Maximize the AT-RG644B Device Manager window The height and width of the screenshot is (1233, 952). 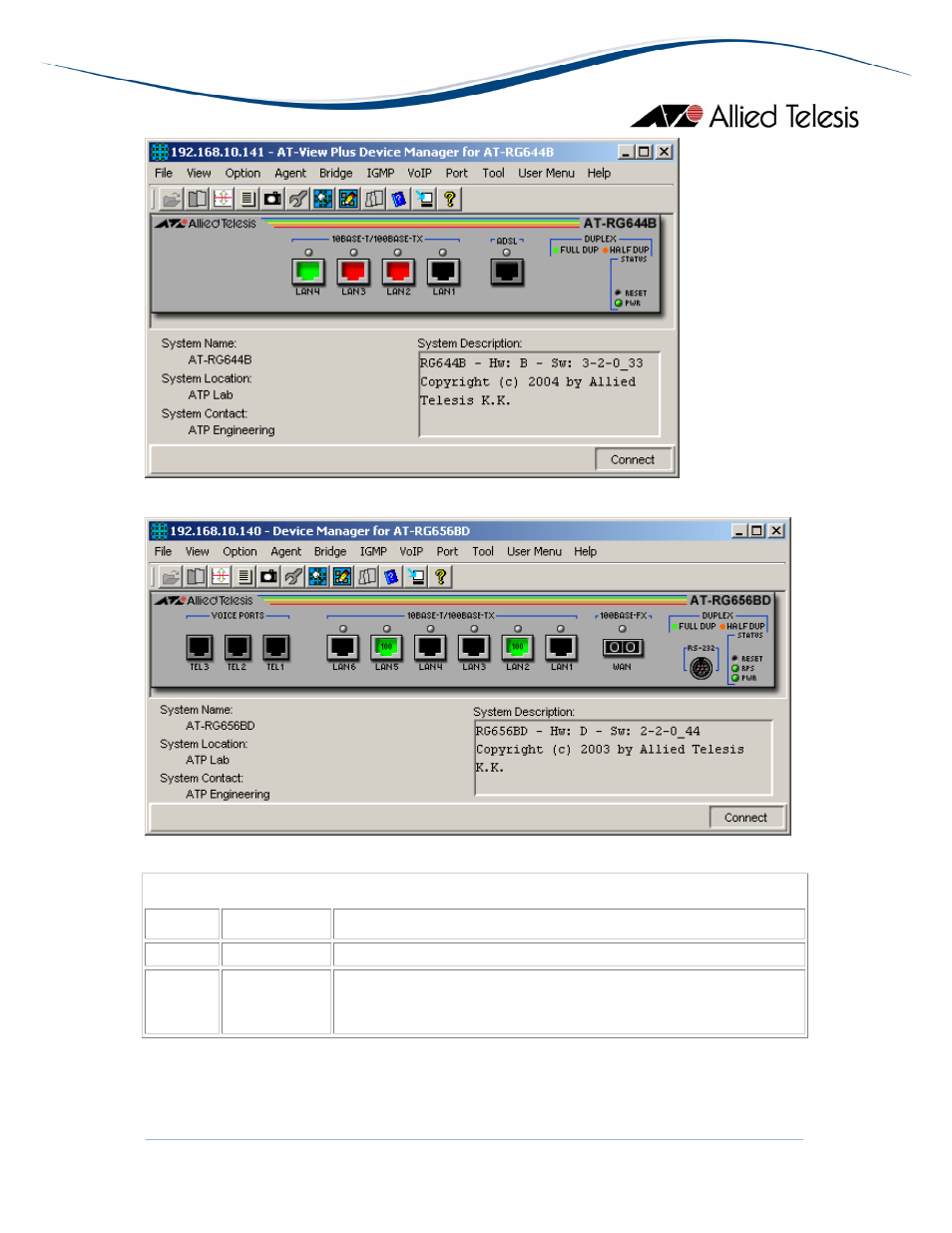[x=645, y=152]
